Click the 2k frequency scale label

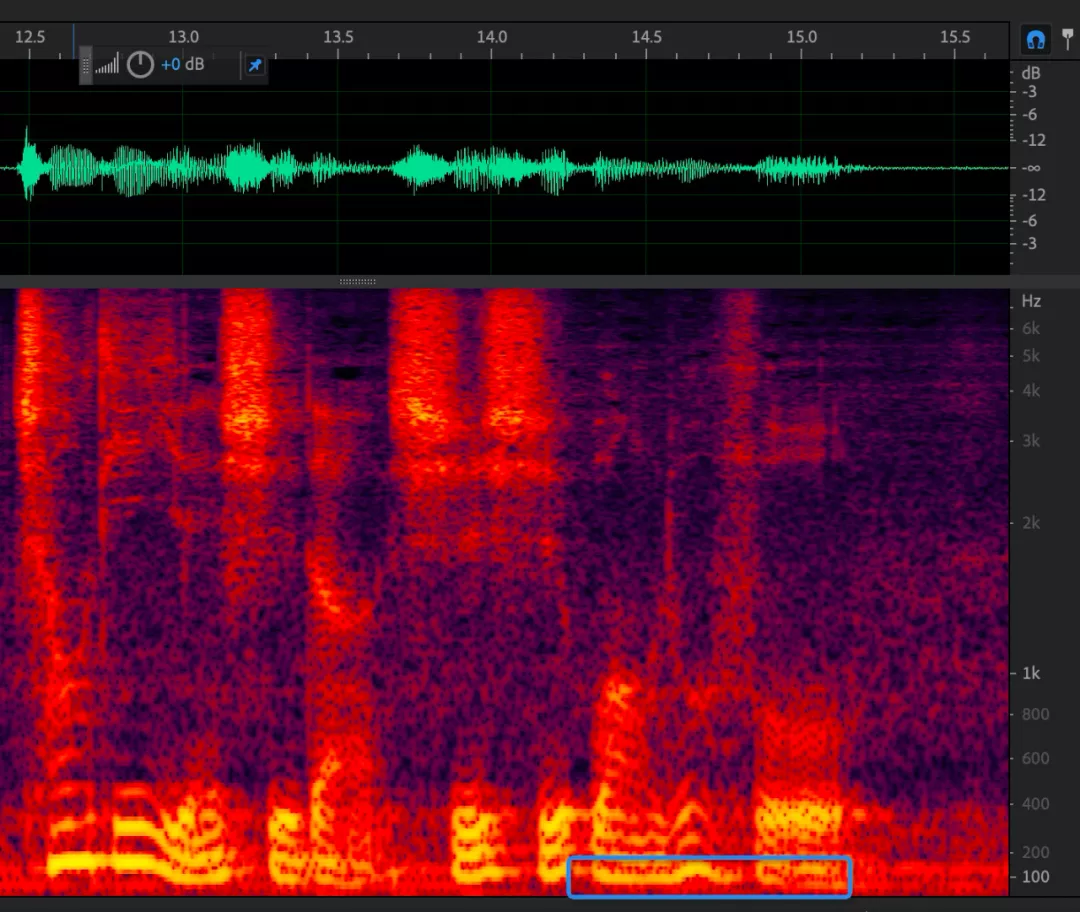click(x=1031, y=524)
